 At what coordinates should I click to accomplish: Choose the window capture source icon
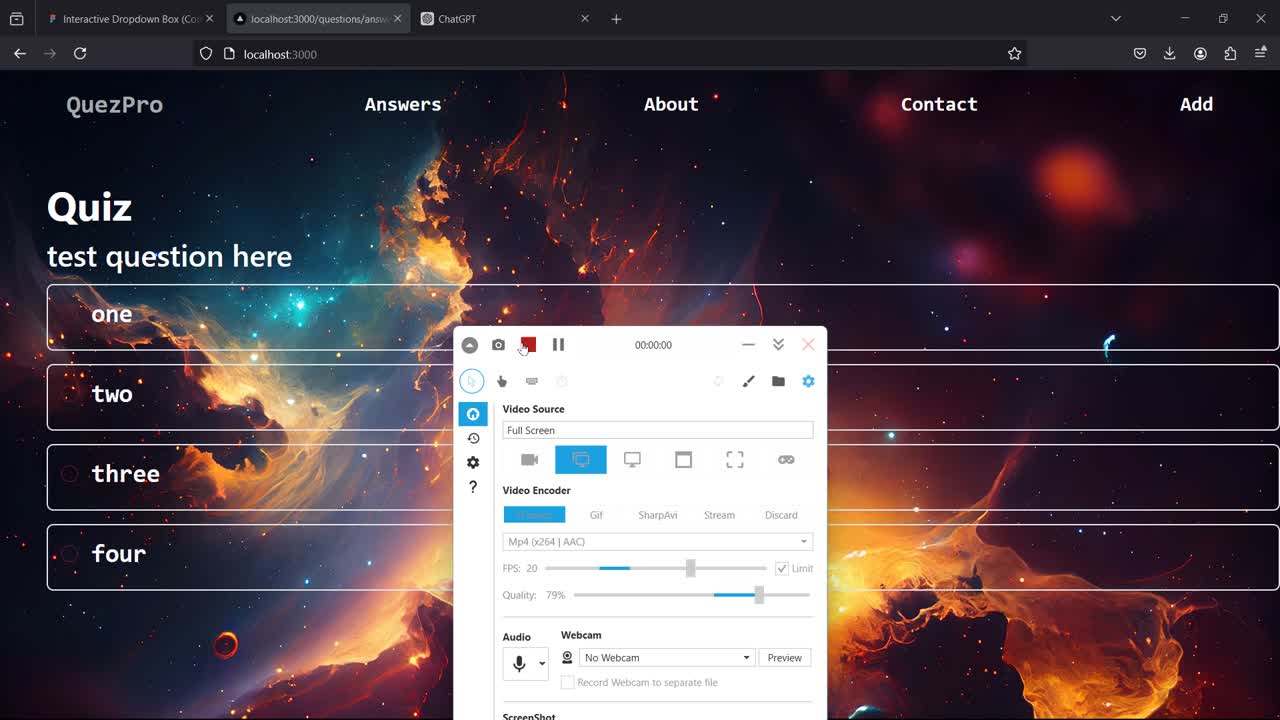(683, 460)
